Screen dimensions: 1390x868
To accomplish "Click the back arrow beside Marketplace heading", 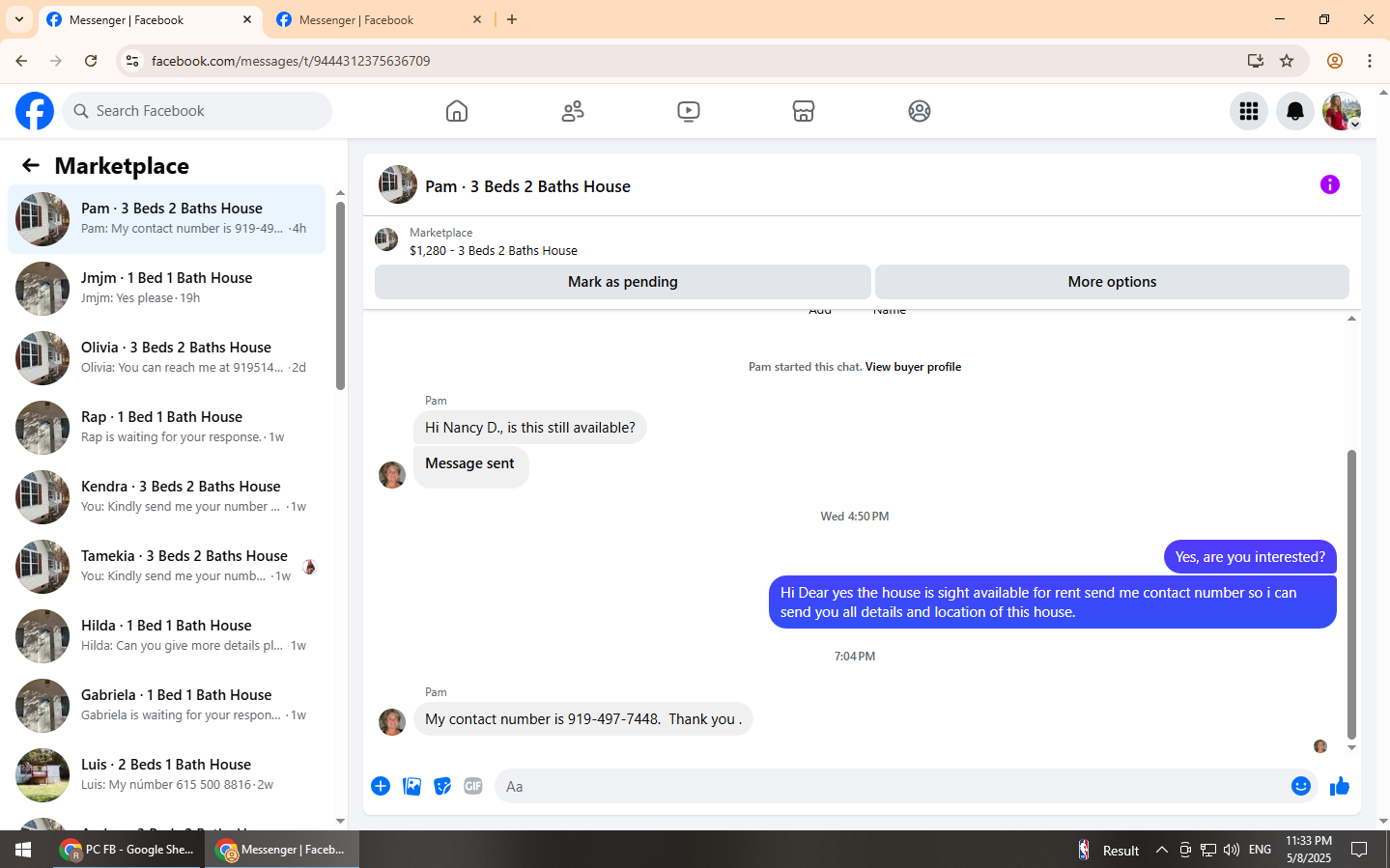I will click(31, 165).
